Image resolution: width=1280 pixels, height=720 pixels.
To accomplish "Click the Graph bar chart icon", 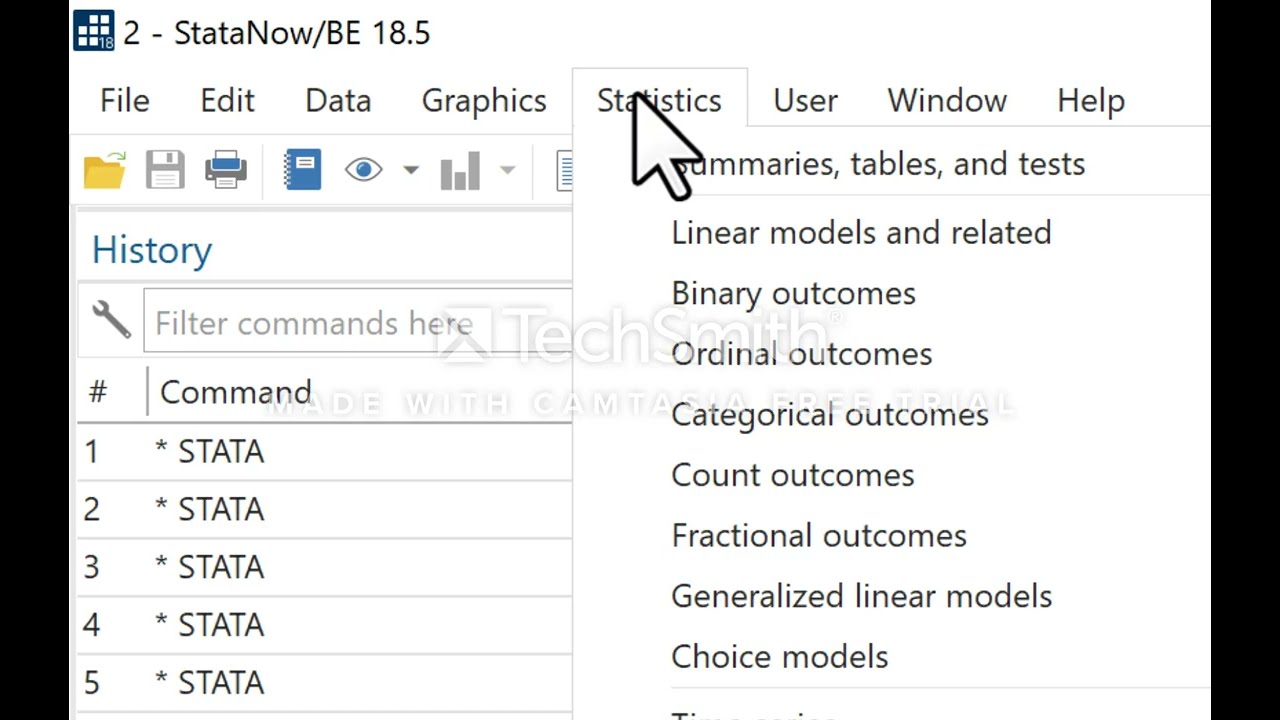I will [460, 171].
